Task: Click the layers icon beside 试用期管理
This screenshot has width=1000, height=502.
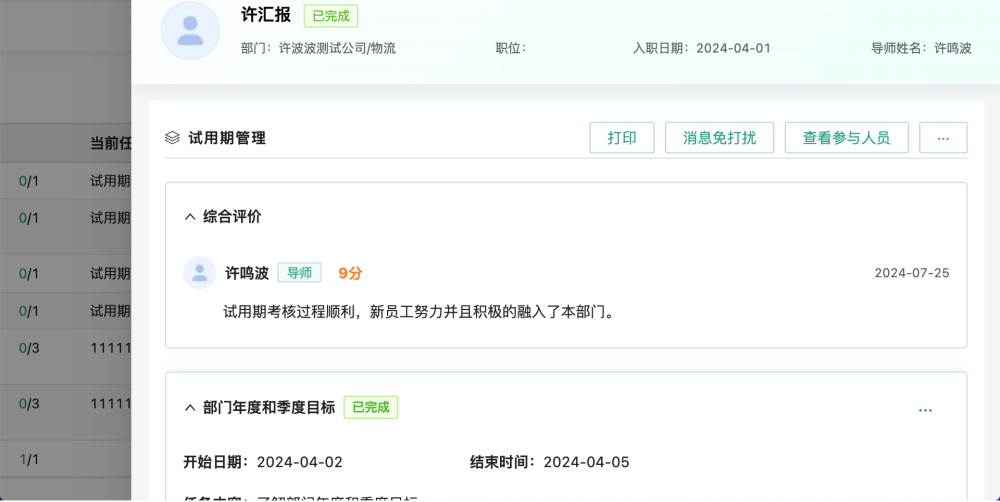Action: pos(172,138)
